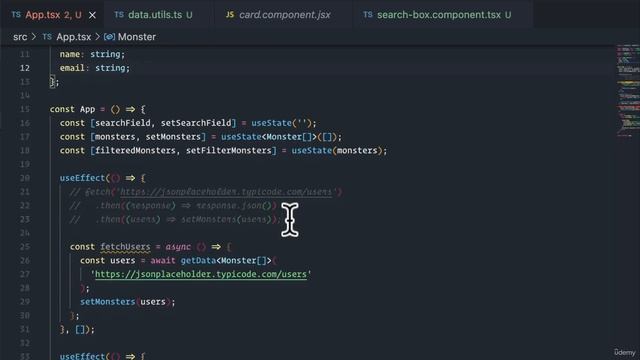The image size is (640, 360).
Task: Click the TS icon on search-box tab
Action: tap(368, 15)
